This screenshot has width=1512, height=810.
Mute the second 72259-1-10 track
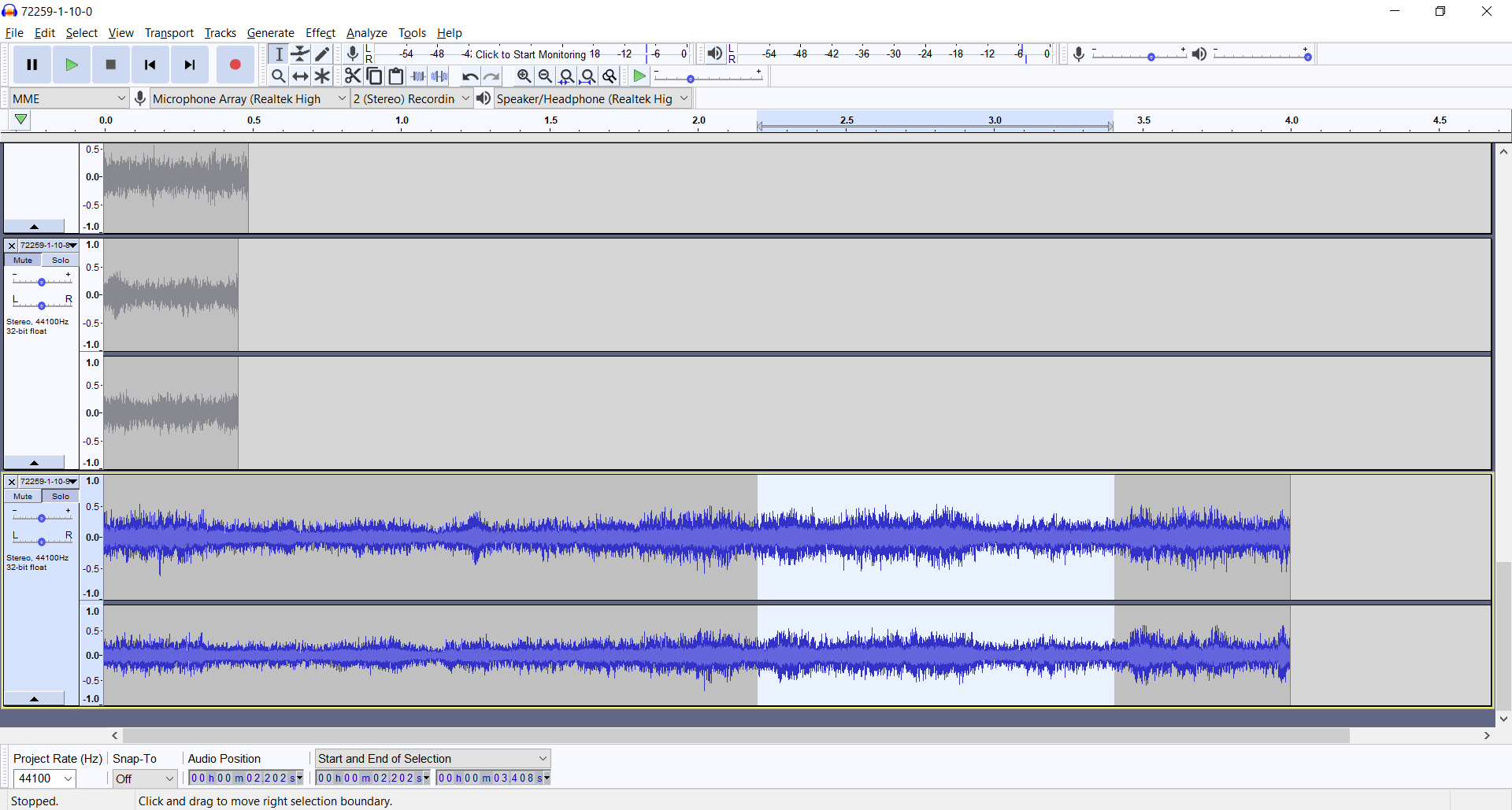click(23, 260)
